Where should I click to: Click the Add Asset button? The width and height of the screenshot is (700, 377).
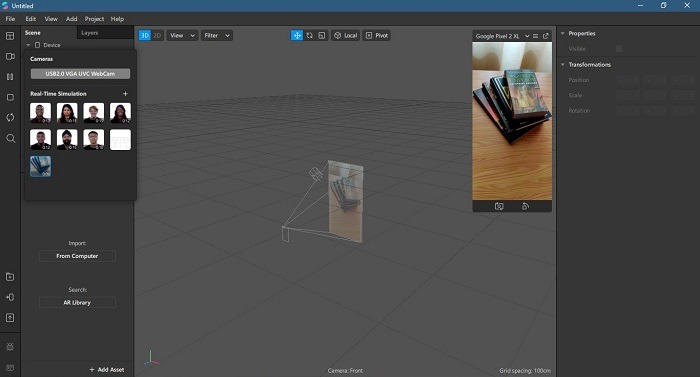coord(107,369)
